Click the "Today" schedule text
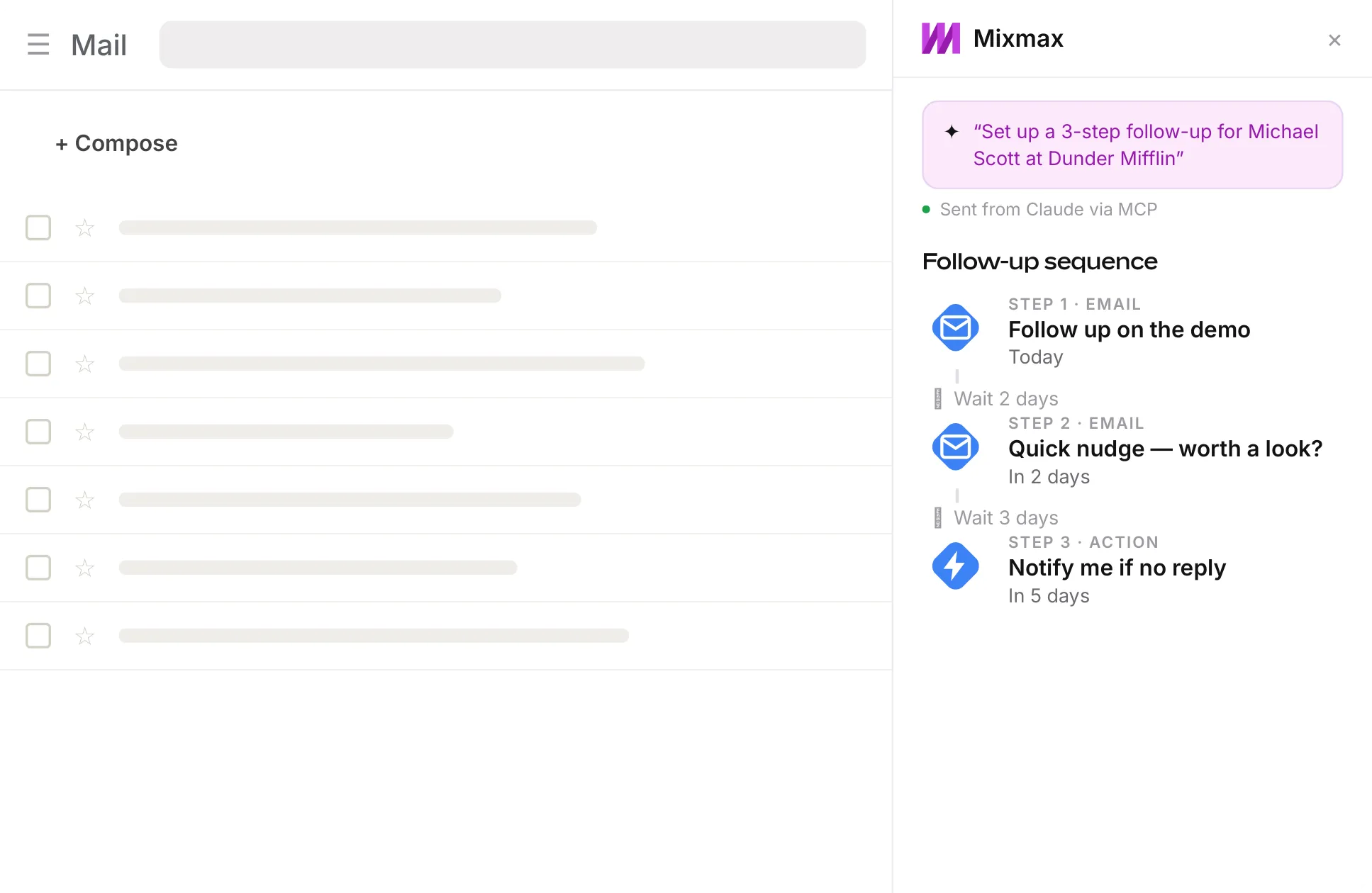The image size is (1372, 893). pos(1035,357)
